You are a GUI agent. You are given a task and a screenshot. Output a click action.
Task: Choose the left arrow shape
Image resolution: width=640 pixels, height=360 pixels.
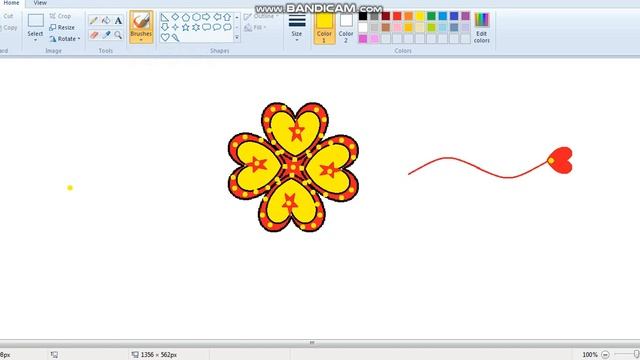pyautogui.click(x=217, y=17)
